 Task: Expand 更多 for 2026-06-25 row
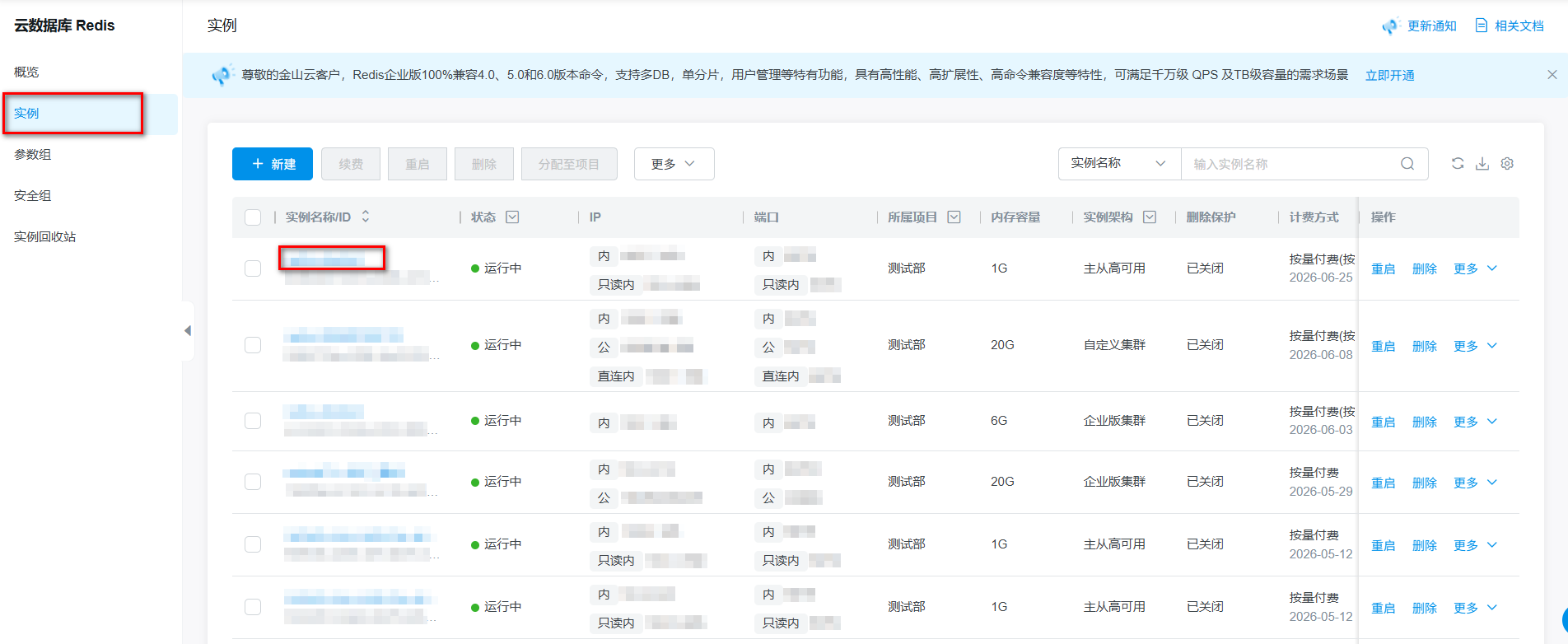pos(1475,268)
